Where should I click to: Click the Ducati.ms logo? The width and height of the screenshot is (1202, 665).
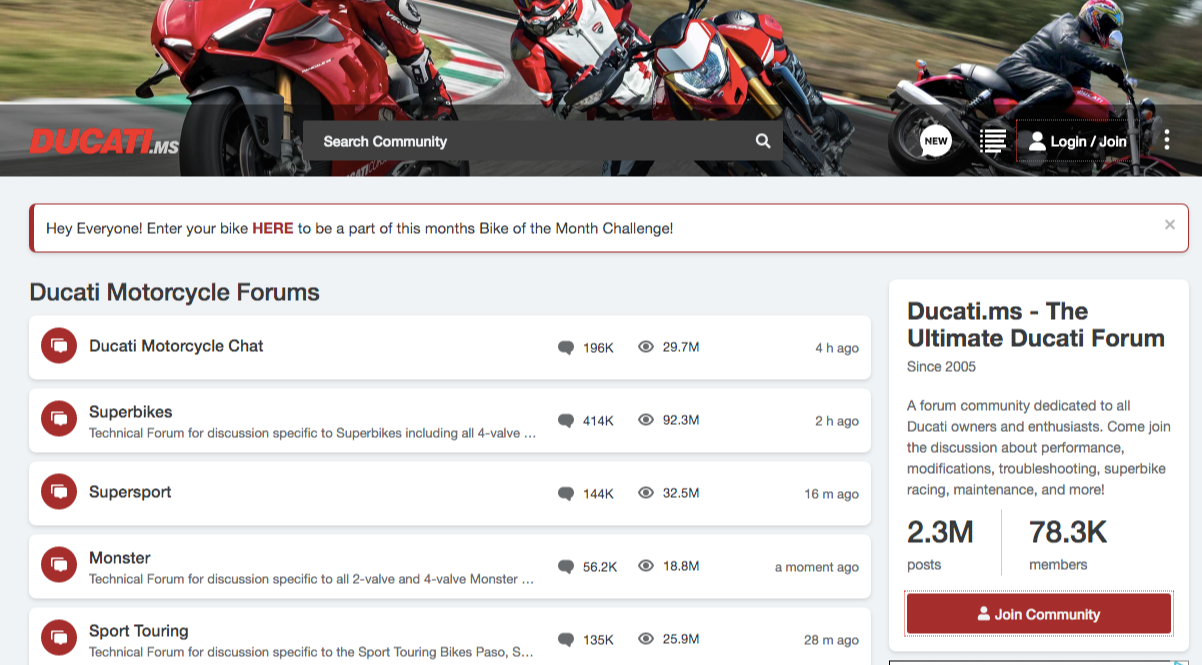(x=104, y=142)
